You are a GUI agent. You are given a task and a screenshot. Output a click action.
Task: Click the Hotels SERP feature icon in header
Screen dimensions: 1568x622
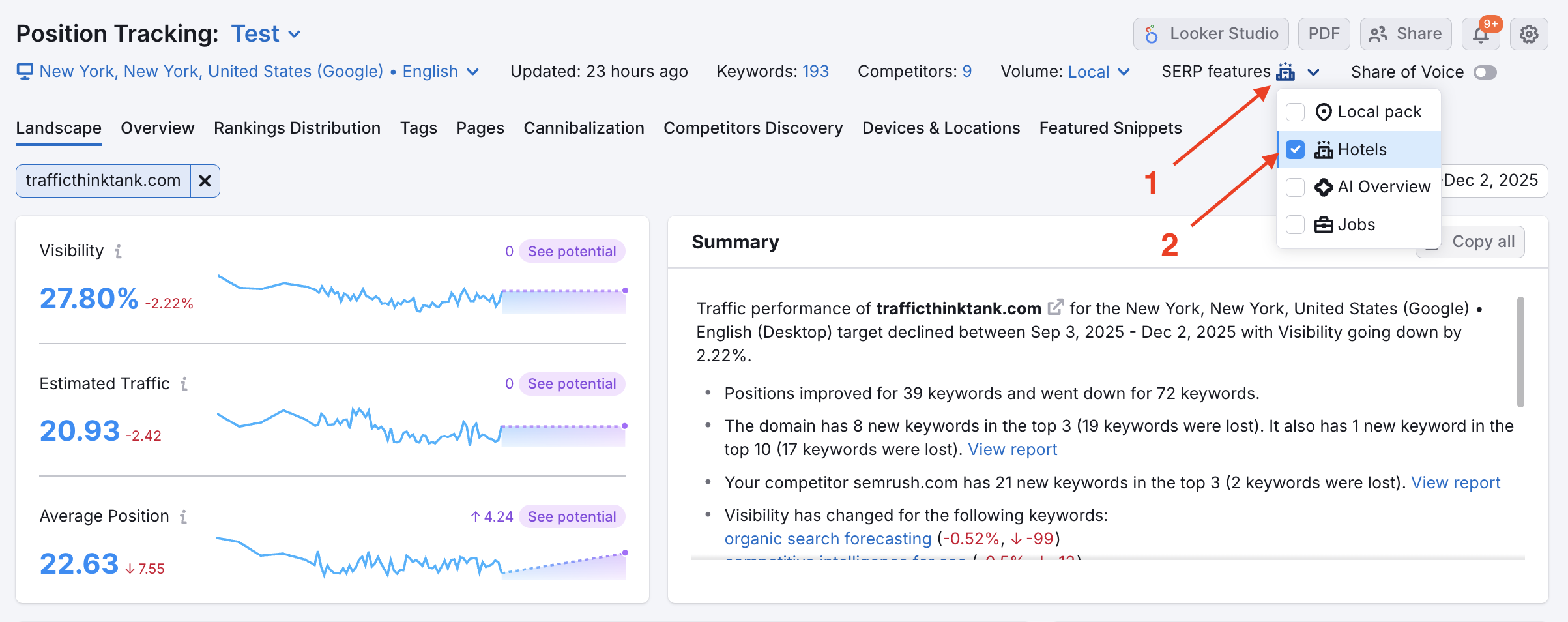point(1285,72)
